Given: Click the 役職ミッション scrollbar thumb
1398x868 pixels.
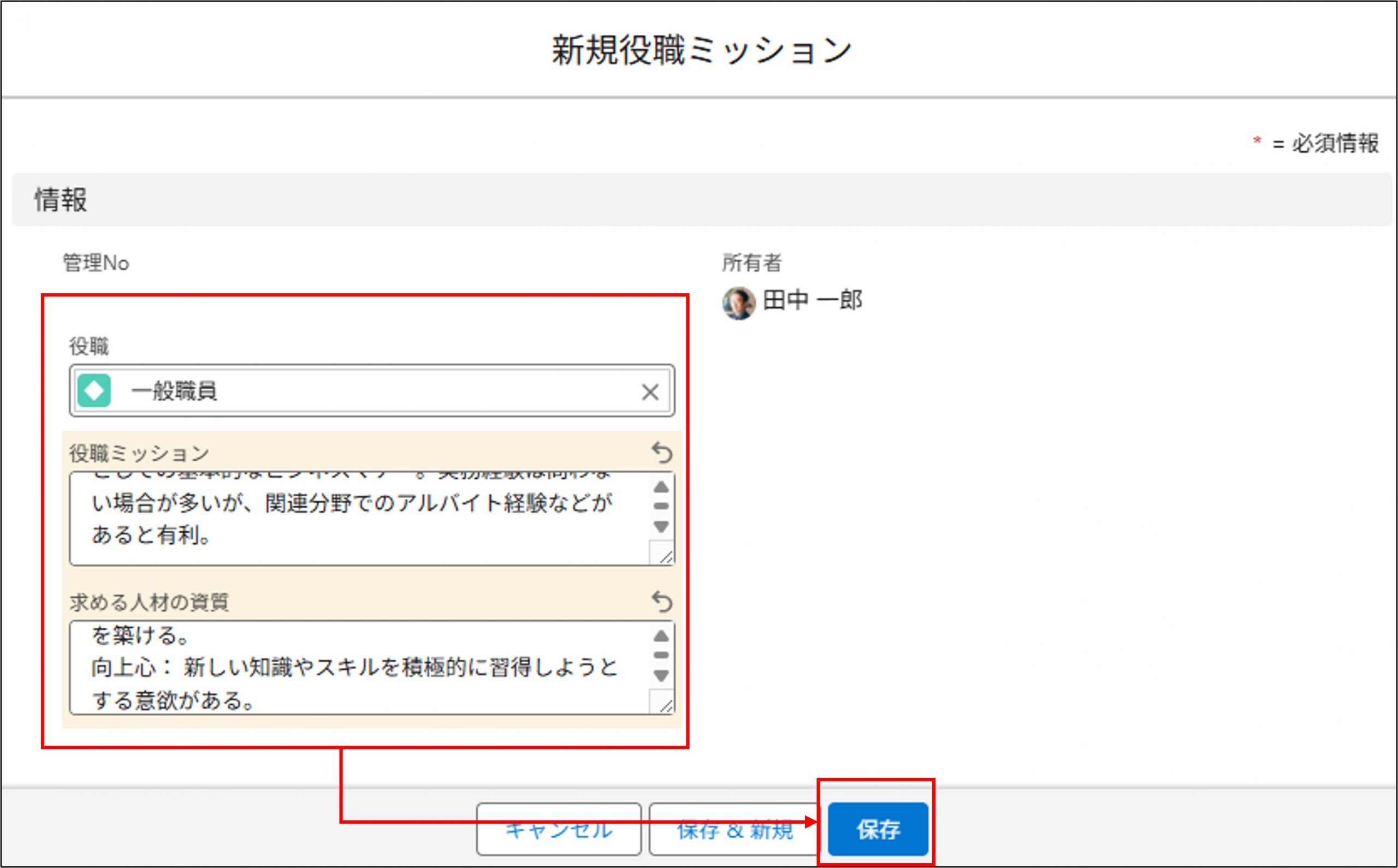Looking at the screenshot, I should pyautogui.click(x=661, y=507).
